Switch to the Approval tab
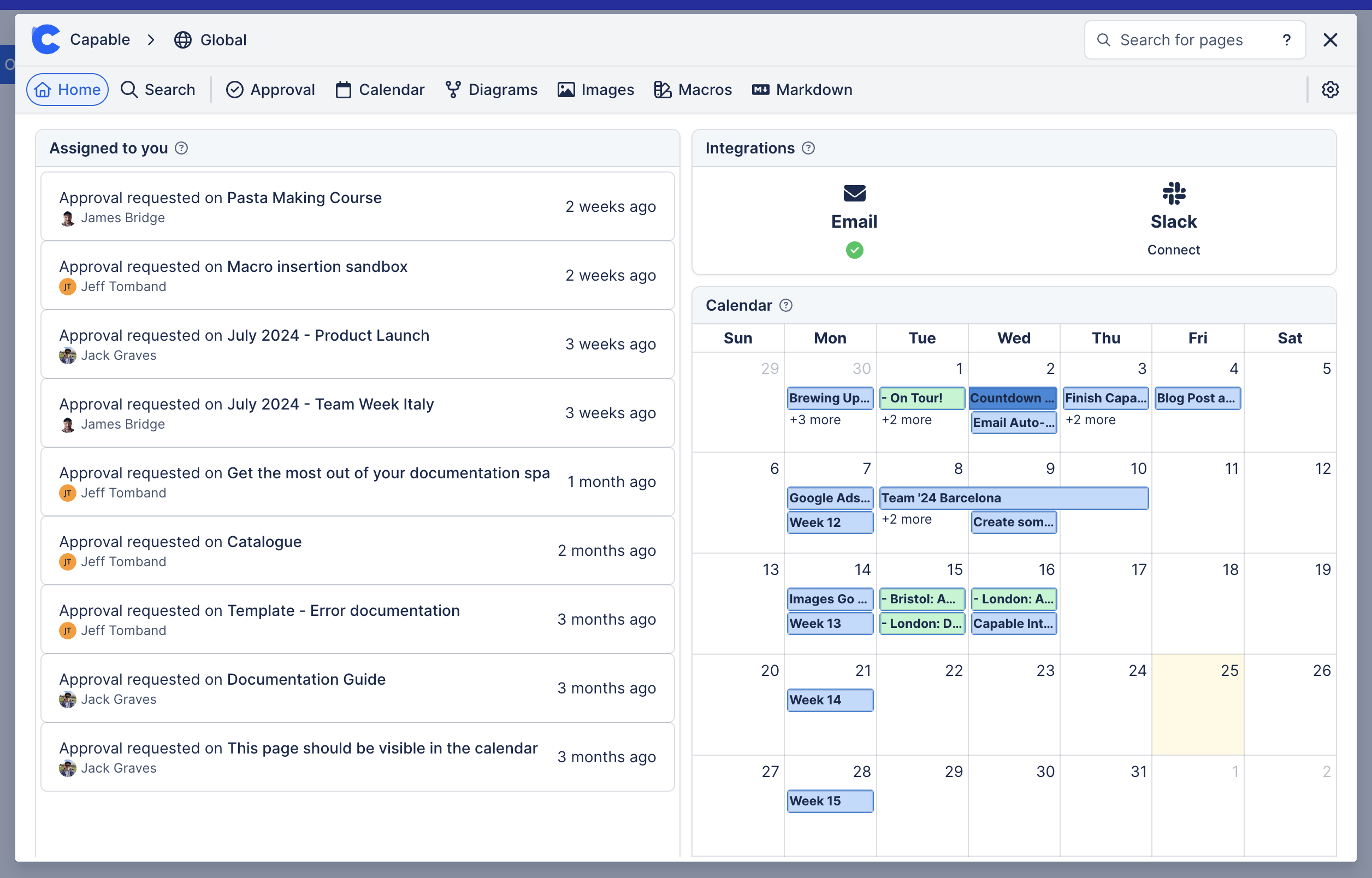 pyautogui.click(x=270, y=90)
